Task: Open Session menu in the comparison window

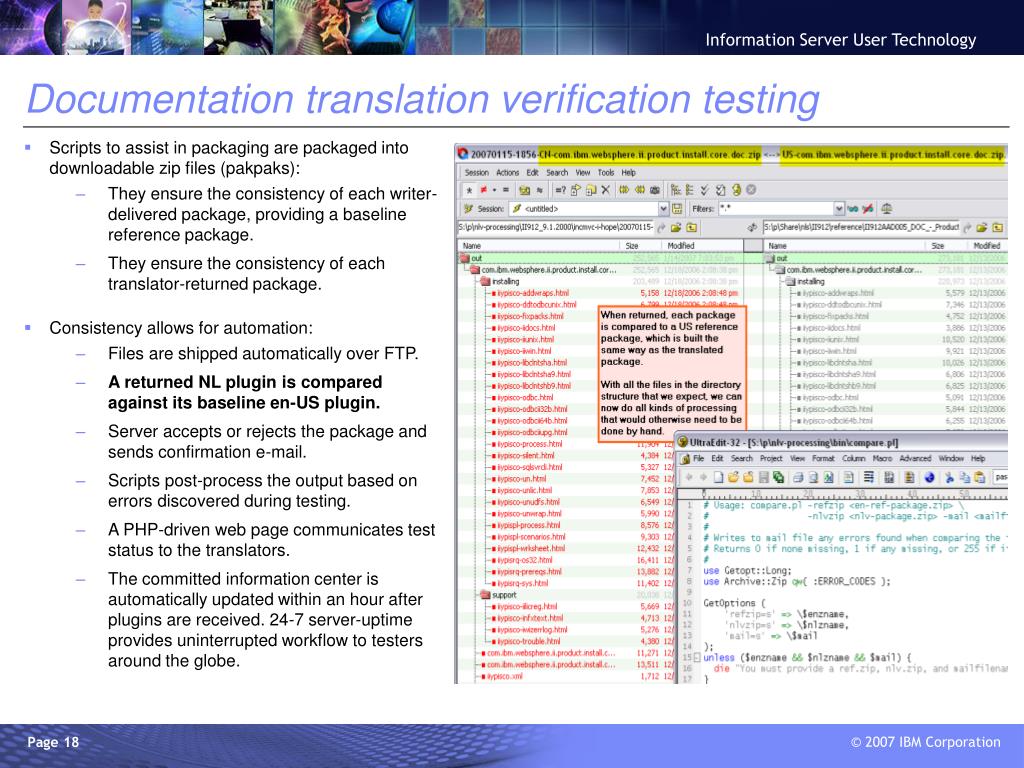Action: coord(477,172)
